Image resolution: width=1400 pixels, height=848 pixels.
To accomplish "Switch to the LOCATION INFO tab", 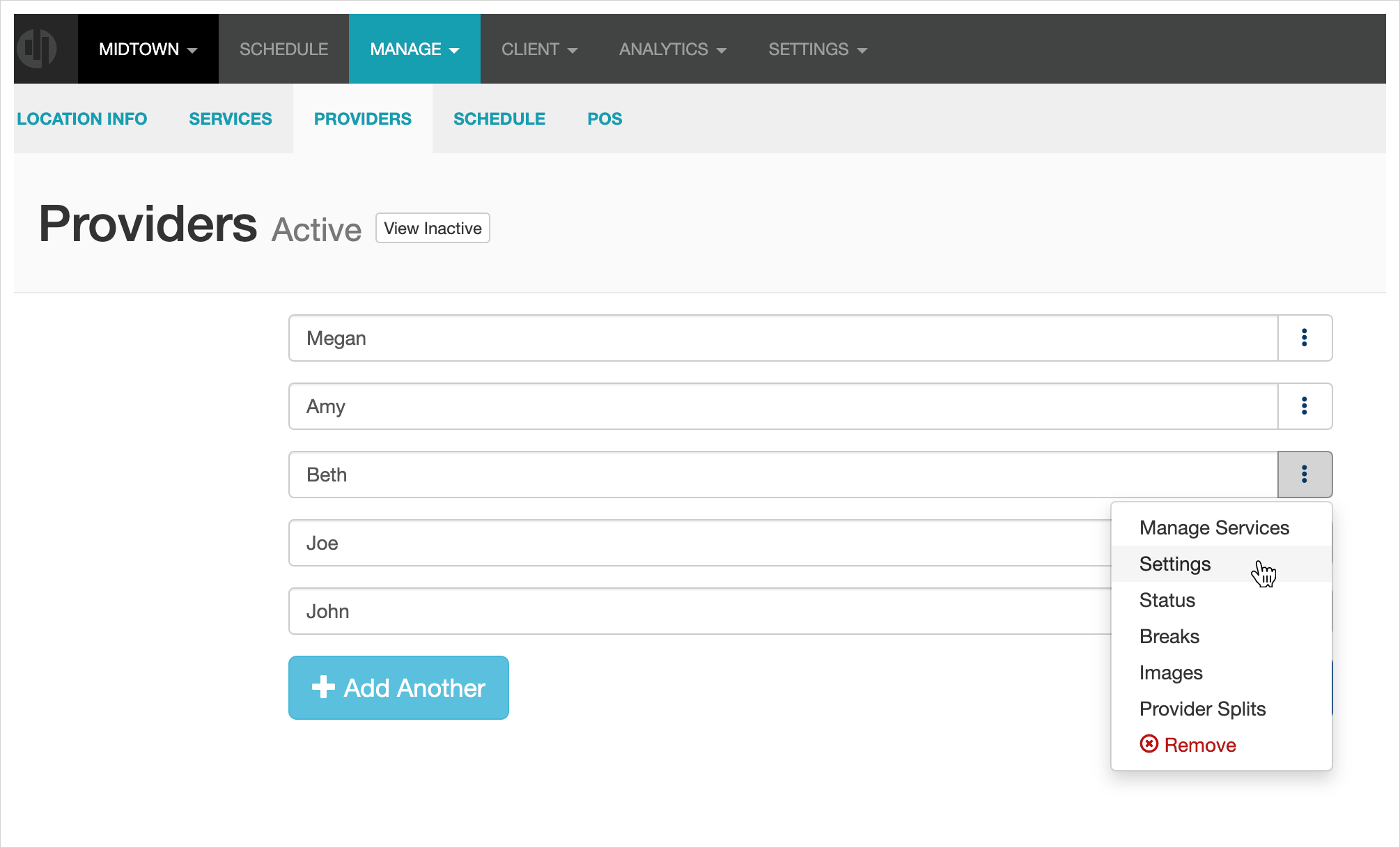I will click(x=82, y=118).
